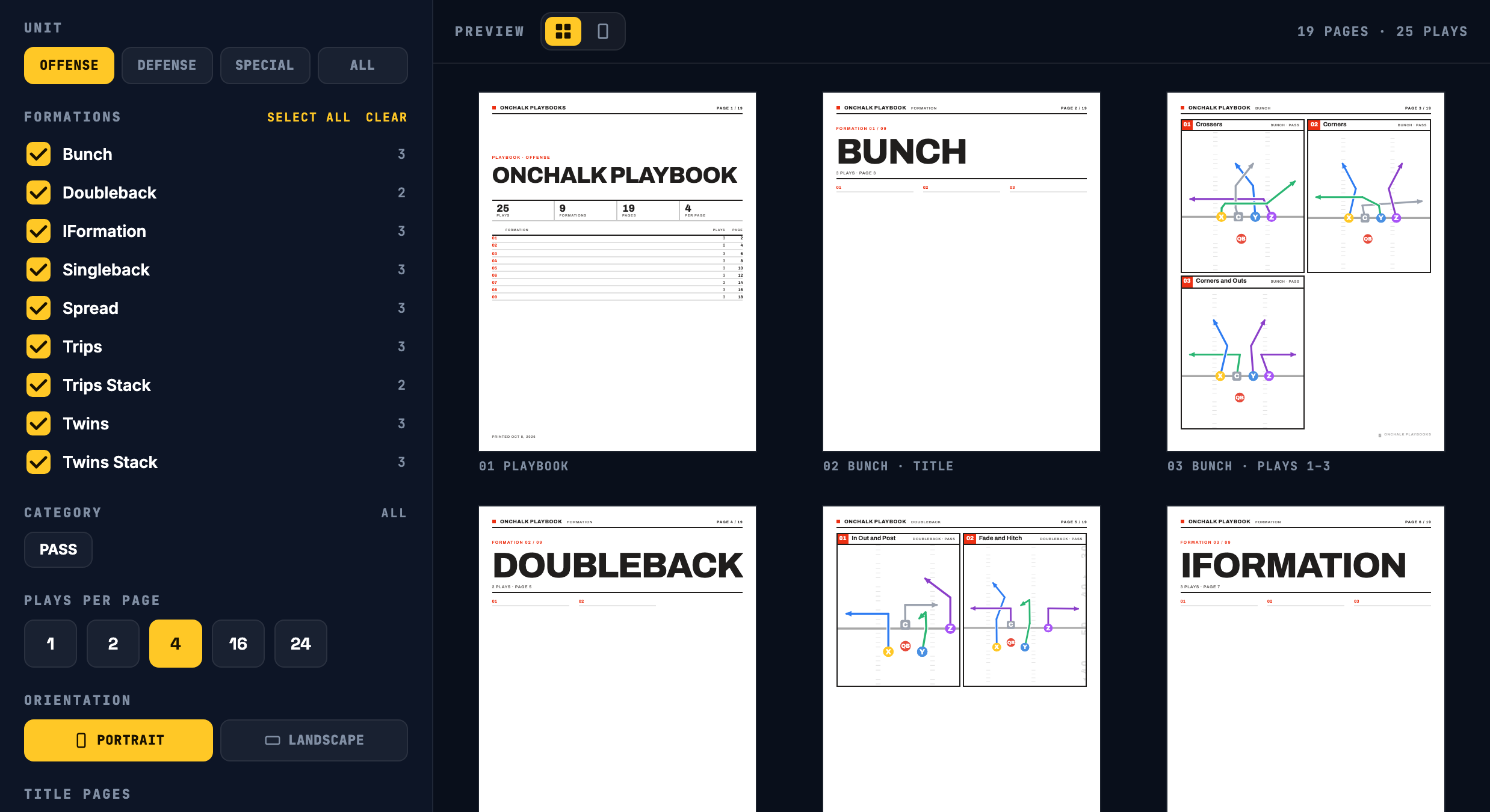Open the Bunch plays 1-3 page thumbnail
Image resolution: width=1490 pixels, height=812 pixels.
tap(1306, 272)
